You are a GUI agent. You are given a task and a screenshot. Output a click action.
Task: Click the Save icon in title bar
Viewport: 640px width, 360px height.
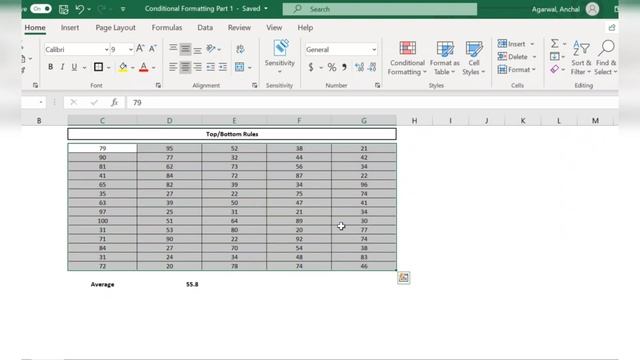point(63,9)
